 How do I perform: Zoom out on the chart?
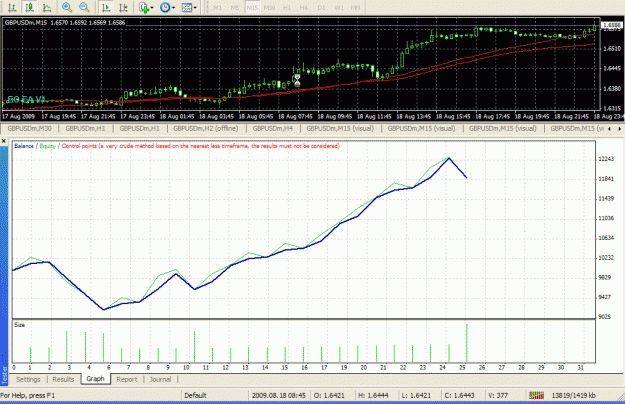pos(84,7)
